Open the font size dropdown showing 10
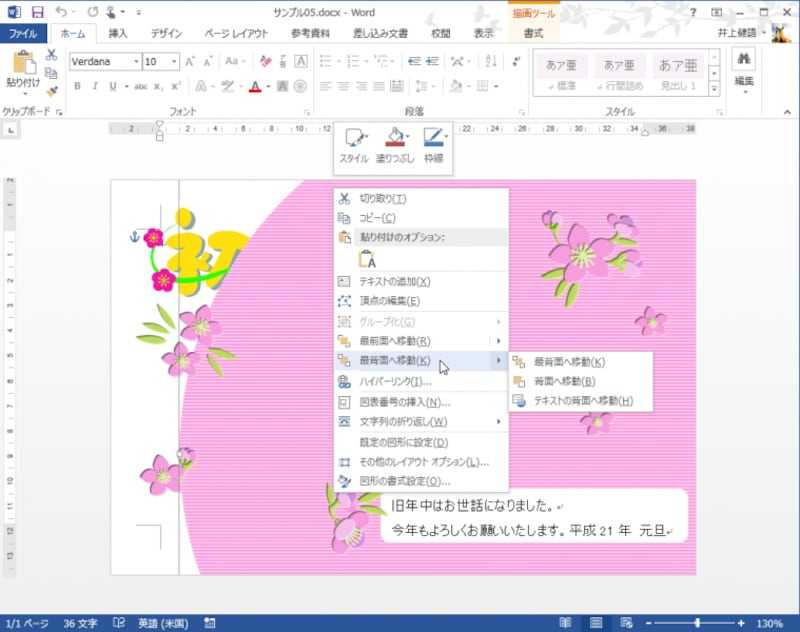This screenshot has width=800, height=632. [x=173, y=61]
